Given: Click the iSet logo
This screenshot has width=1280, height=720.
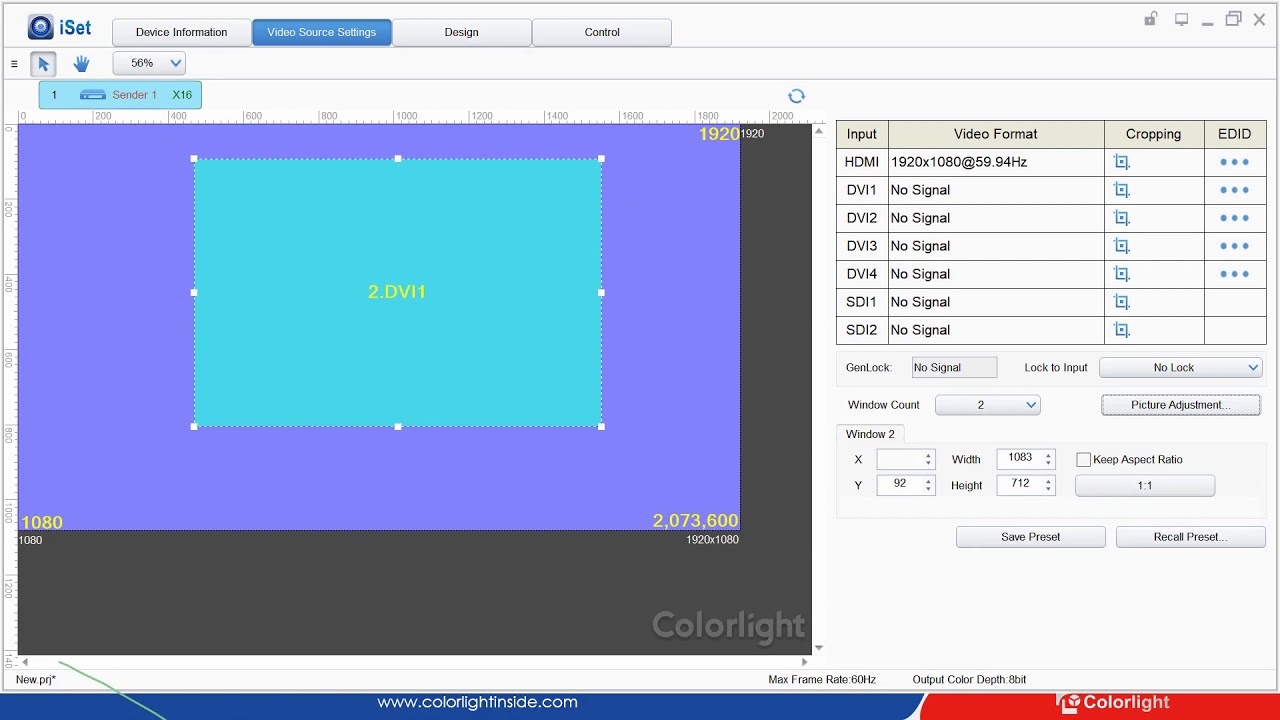Looking at the screenshot, I should pyautogui.click(x=59, y=28).
